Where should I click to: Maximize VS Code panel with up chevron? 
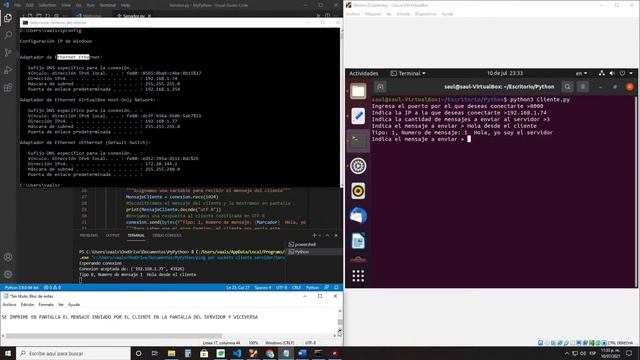coord(327,236)
